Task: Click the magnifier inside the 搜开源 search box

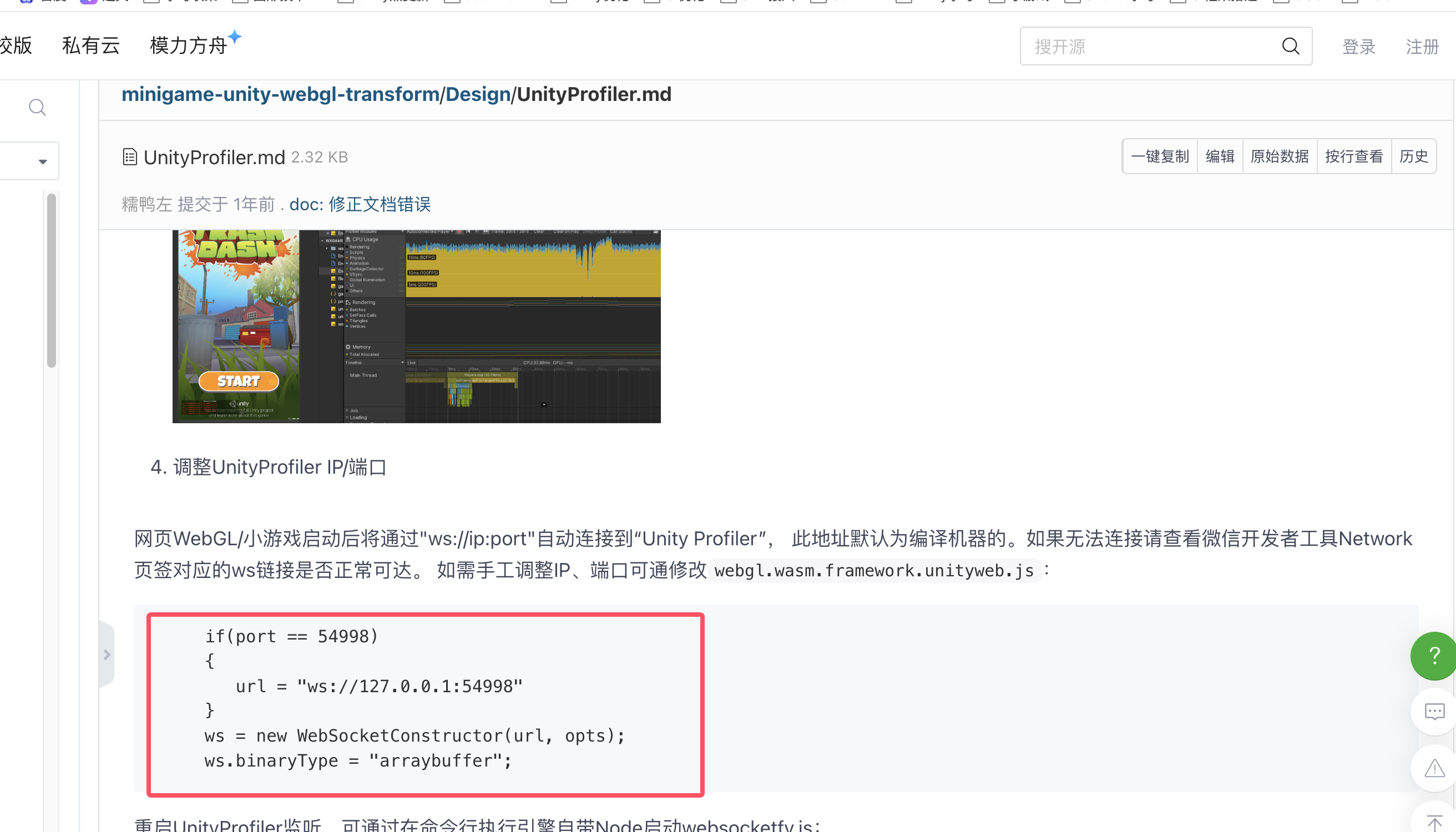Action: (1291, 45)
